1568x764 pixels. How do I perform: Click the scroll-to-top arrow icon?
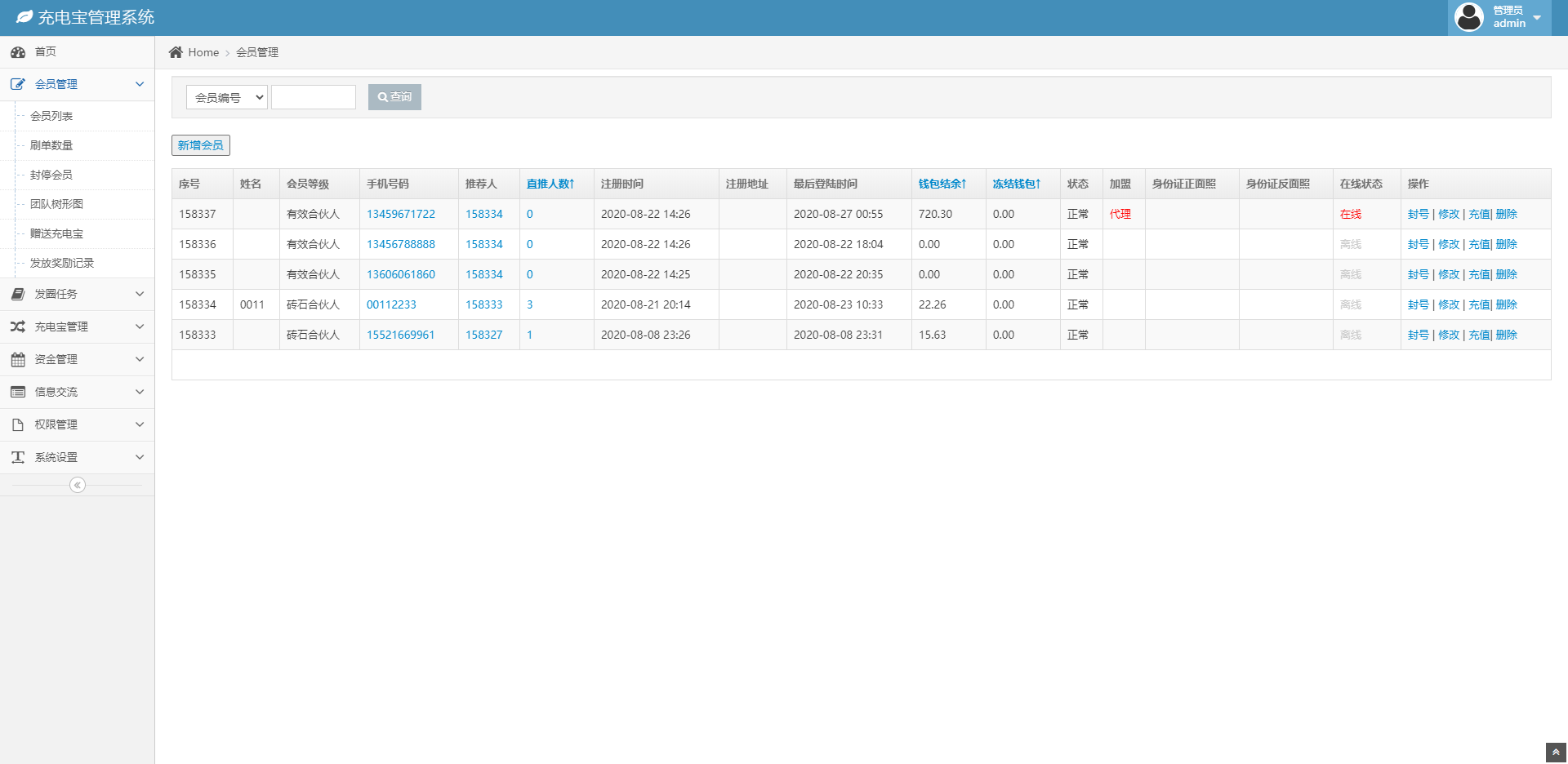(1556, 753)
